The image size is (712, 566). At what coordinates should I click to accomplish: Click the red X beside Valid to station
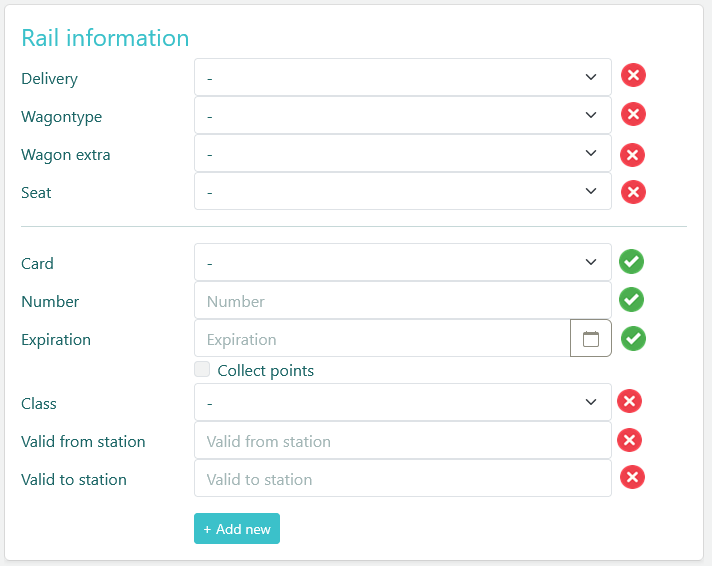632,478
